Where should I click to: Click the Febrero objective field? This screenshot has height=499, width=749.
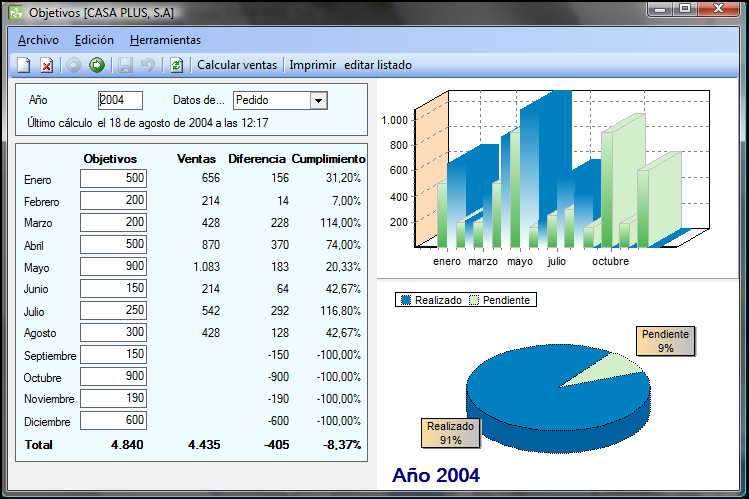[x=113, y=200]
